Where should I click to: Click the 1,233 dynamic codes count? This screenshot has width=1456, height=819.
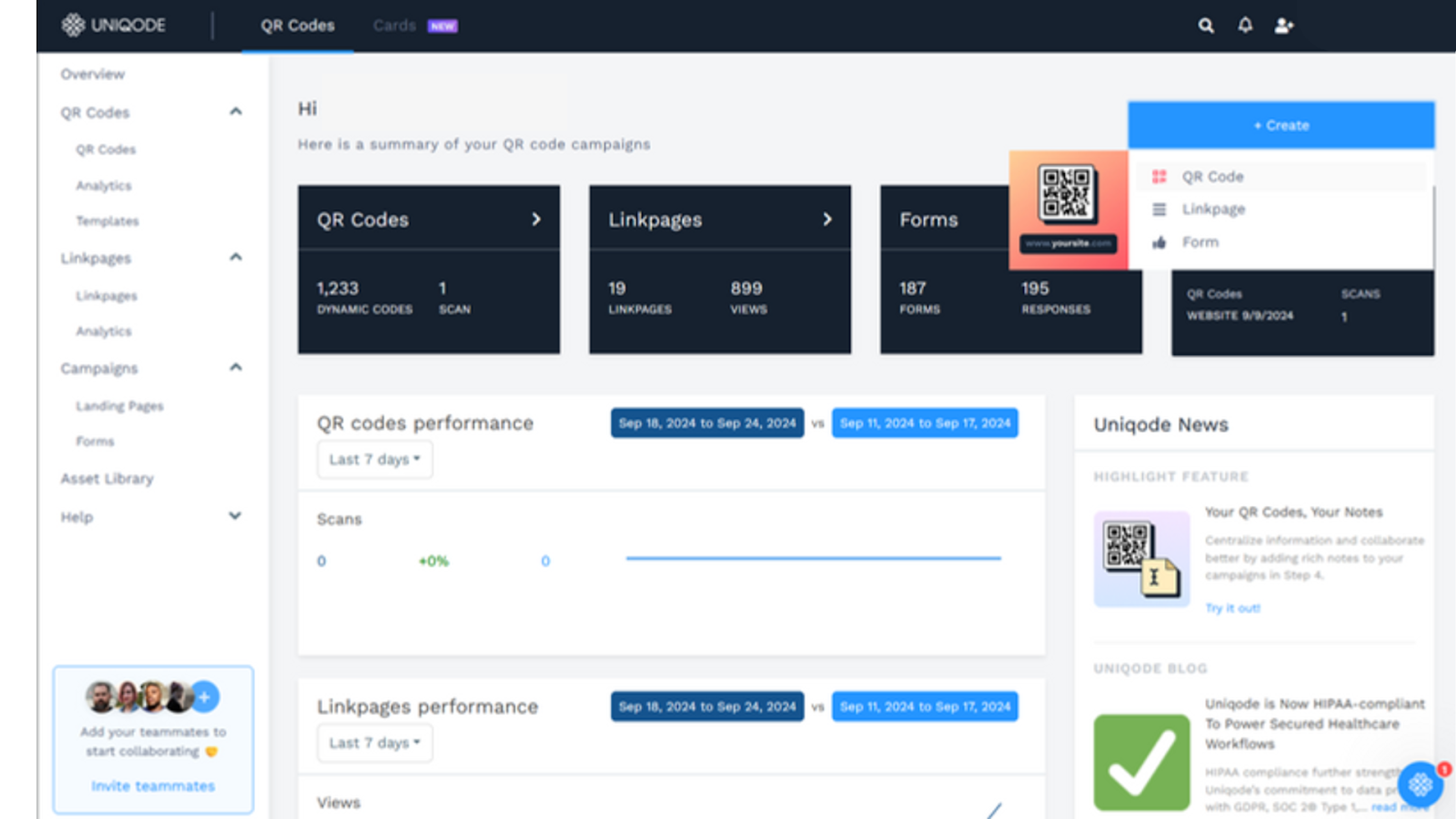click(x=338, y=289)
